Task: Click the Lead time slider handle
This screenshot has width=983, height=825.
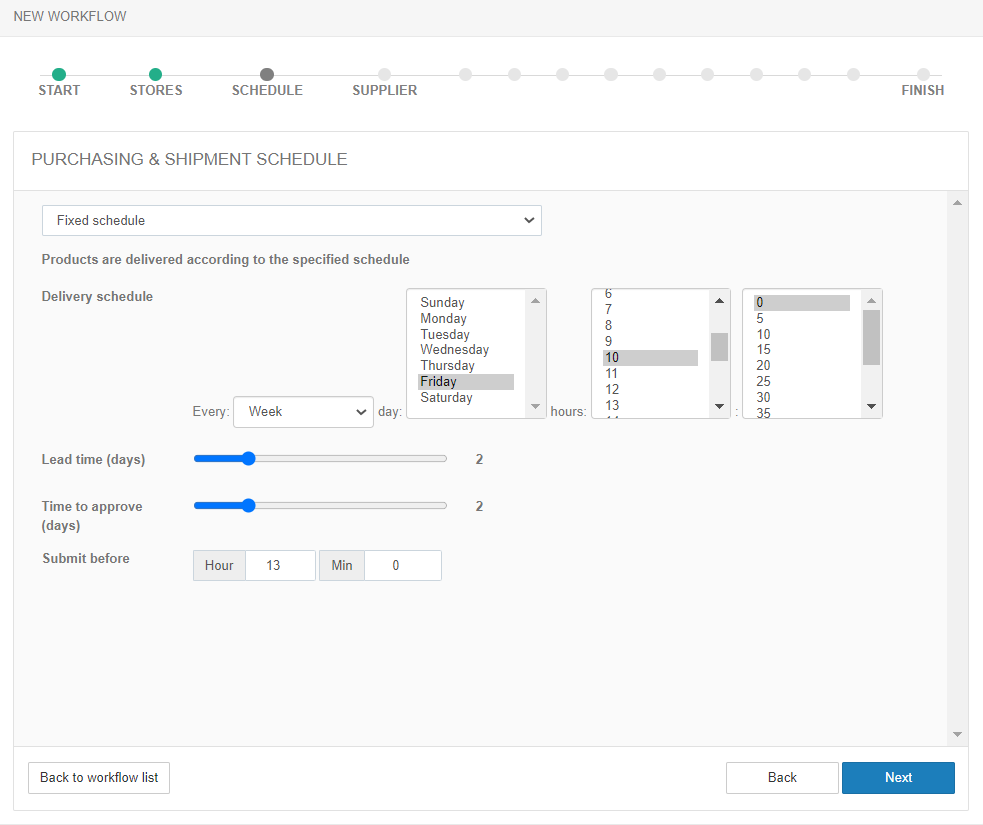Action: 249,459
